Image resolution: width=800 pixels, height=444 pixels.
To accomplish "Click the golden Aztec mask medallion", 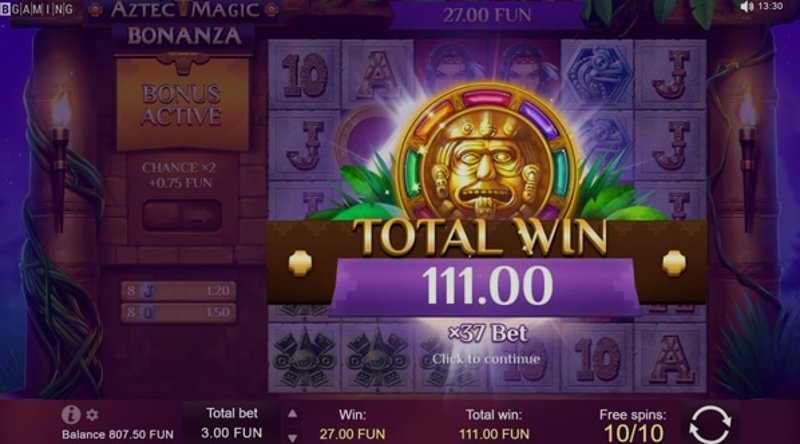I will 487,153.
